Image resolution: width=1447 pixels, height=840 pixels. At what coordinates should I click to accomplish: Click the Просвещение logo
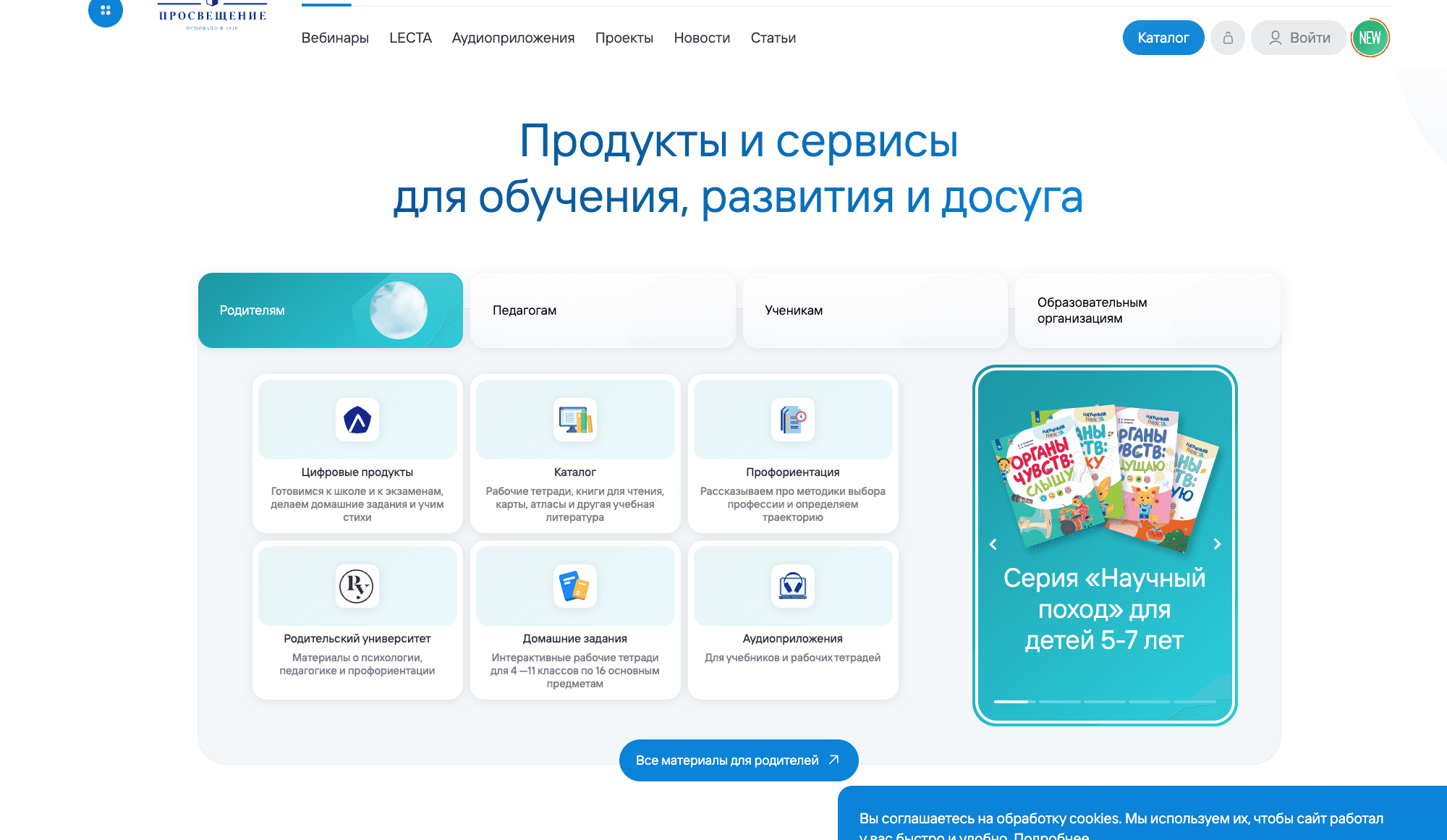click(x=213, y=15)
